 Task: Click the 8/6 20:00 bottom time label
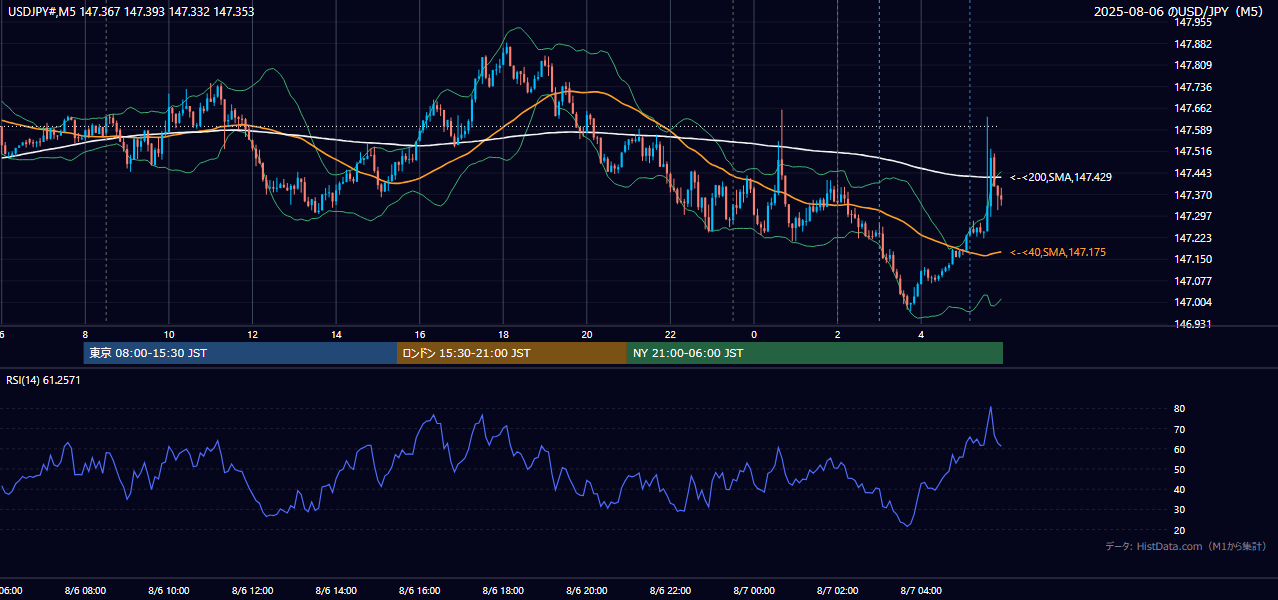coord(587,590)
